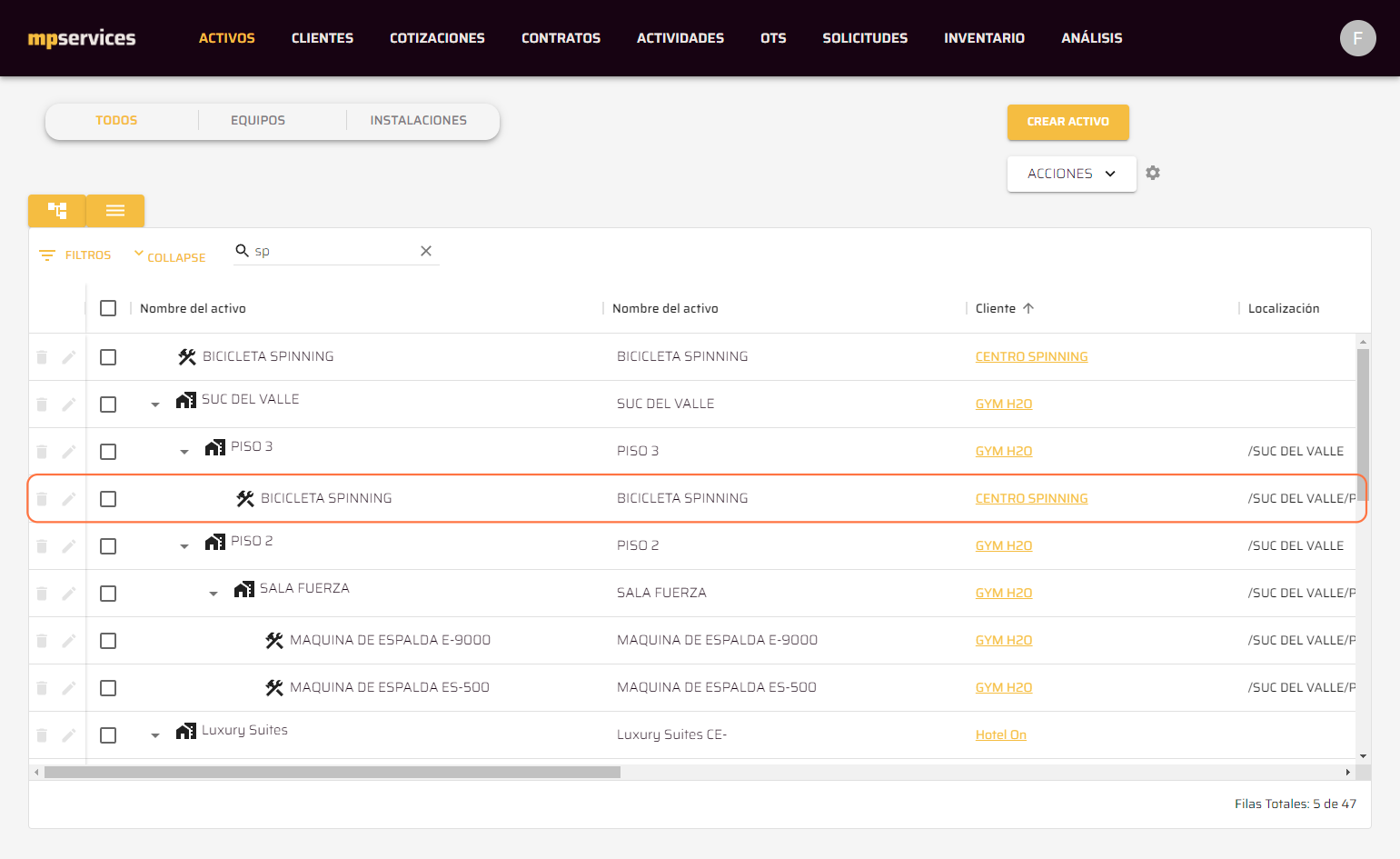The height and width of the screenshot is (859, 1400).
Task: Click the horizontal scrollbar thumb
Action: tap(333, 772)
